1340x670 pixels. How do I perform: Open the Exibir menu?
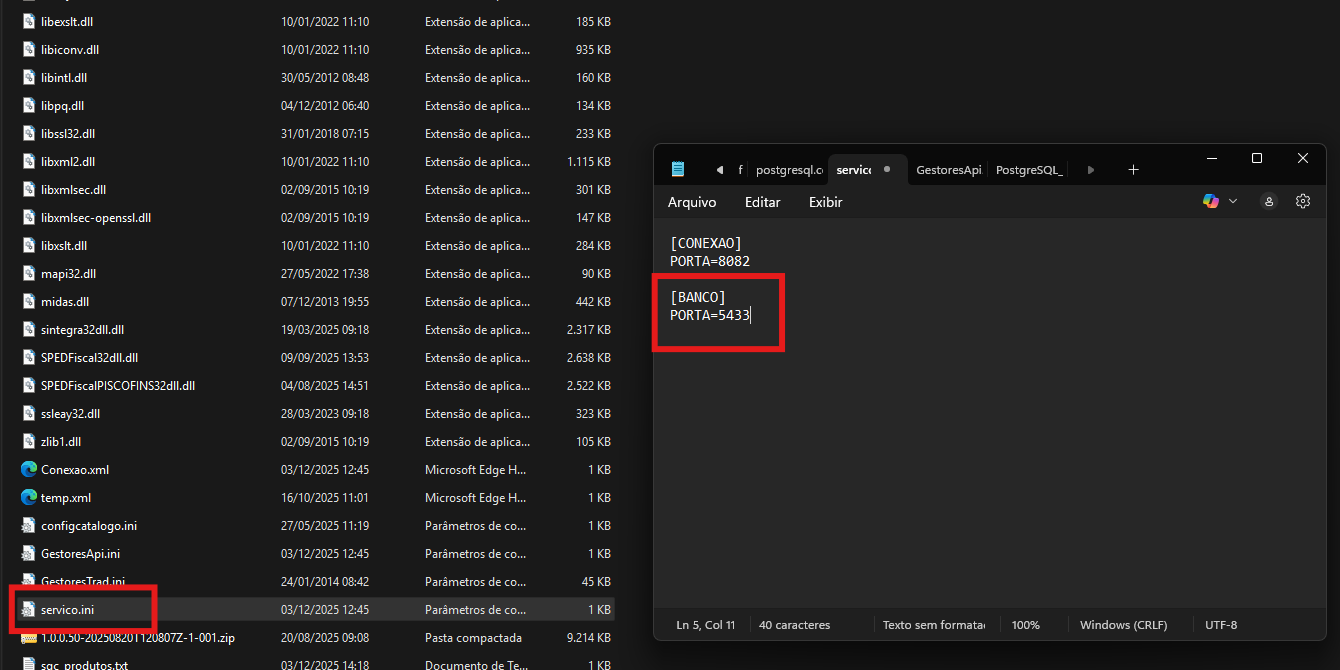[x=825, y=202]
